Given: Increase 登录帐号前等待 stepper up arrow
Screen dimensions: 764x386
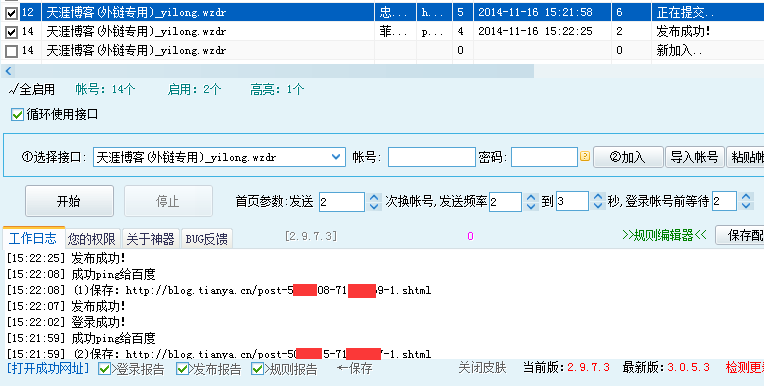Looking at the screenshot, I should click(746, 197).
